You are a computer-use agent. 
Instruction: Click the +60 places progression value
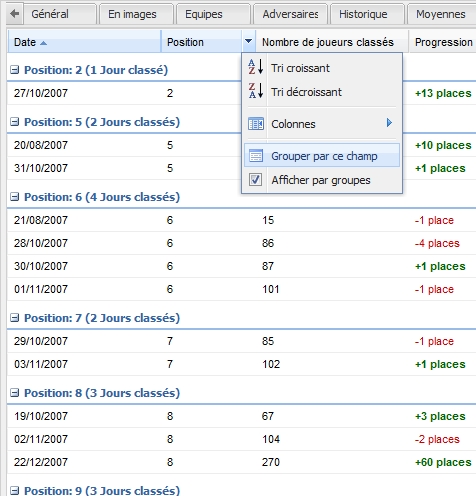[x=443, y=462]
